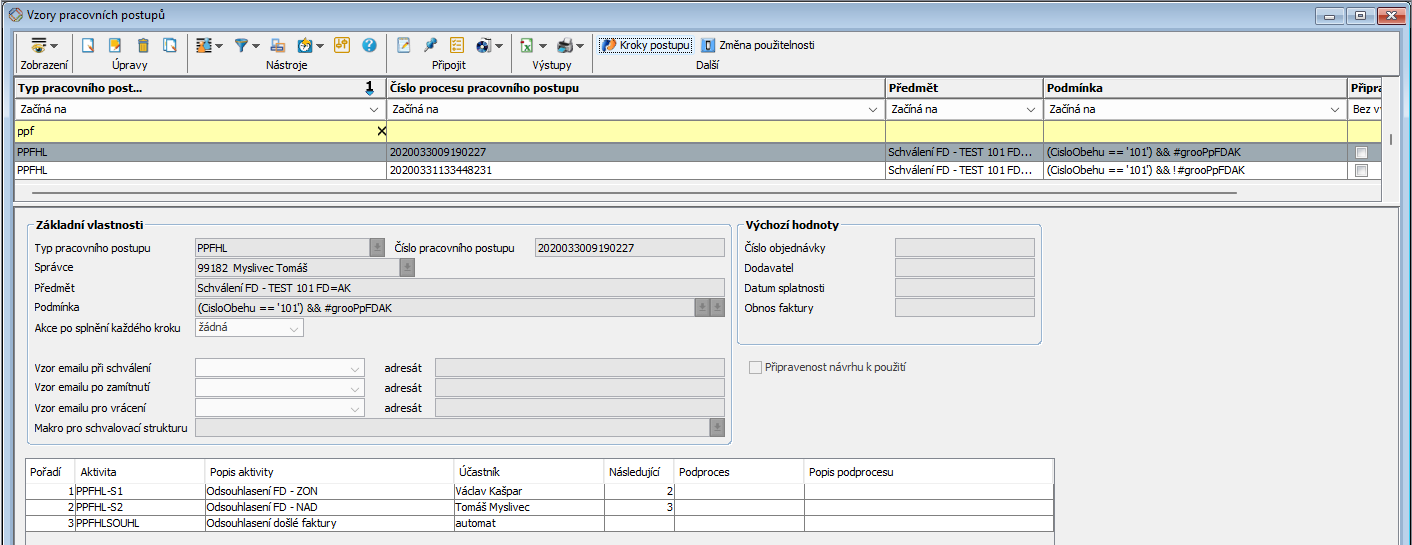Click the new record icon in Úpravy
Screen dimensions: 1412x545
click(x=88, y=45)
